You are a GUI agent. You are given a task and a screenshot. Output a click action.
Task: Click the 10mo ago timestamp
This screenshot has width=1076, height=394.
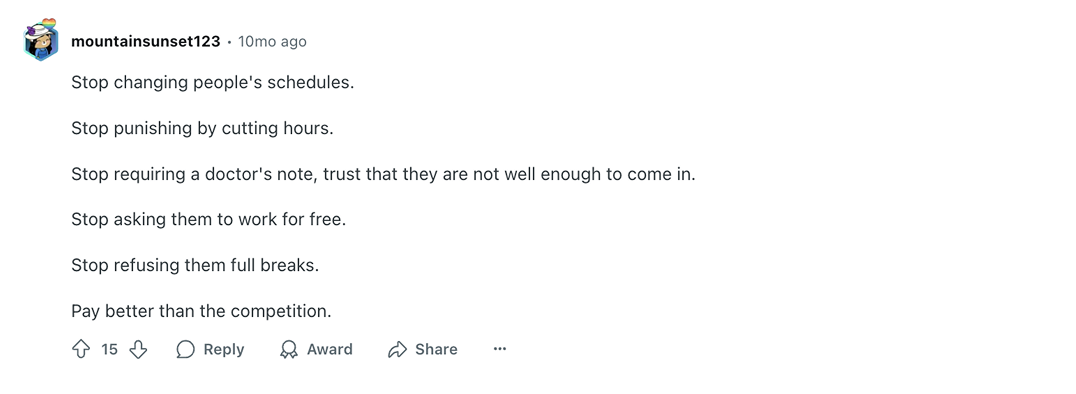pos(272,42)
